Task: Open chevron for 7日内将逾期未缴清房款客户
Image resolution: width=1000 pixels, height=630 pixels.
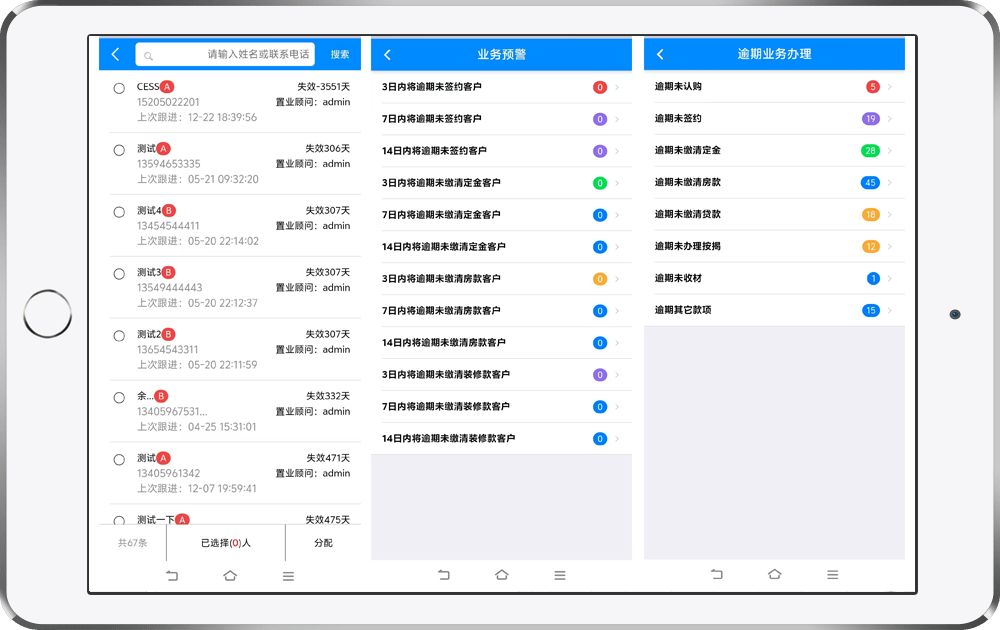Action: tap(617, 311)
